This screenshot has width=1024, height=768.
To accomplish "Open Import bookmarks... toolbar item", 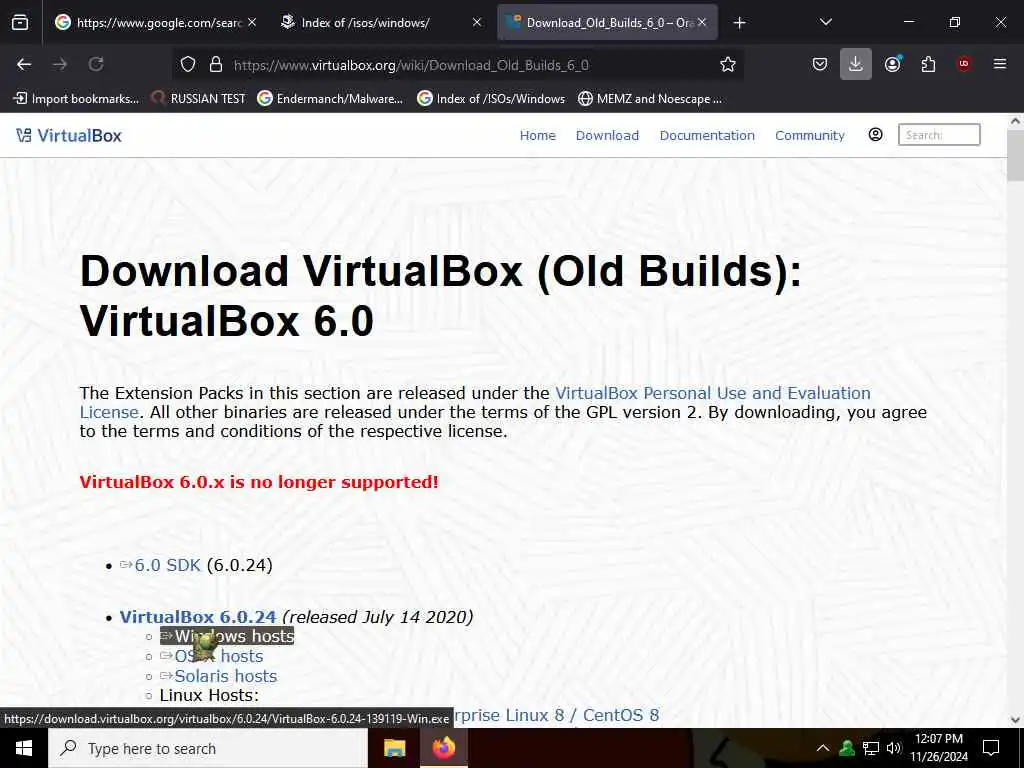I will [76, 99].
